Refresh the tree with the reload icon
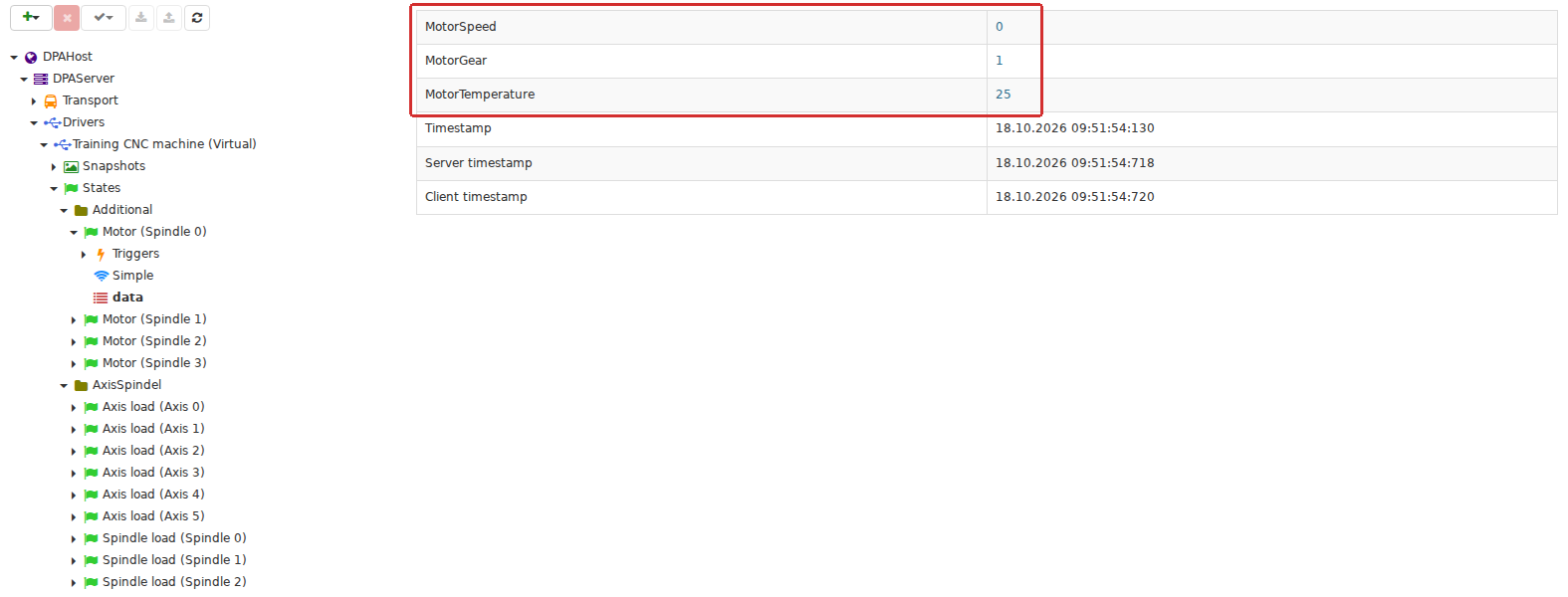The image size is (1568, 597). click(197, 18)
